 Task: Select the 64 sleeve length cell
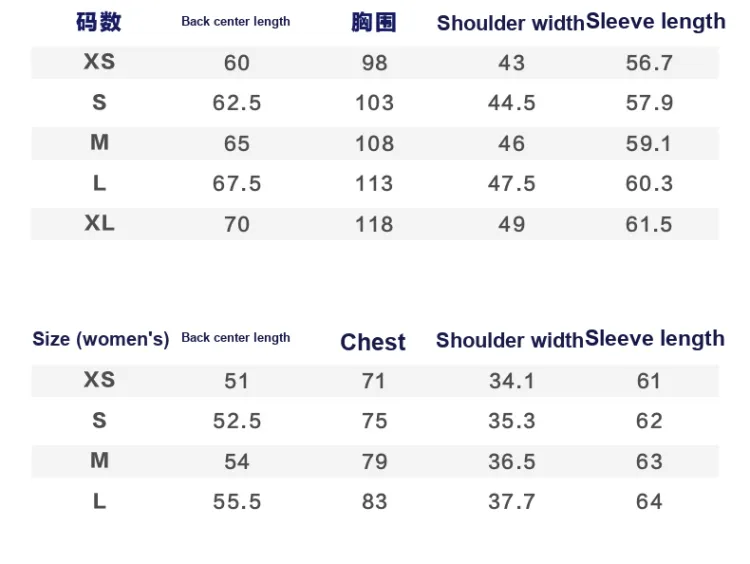click(x=649, y=502)
